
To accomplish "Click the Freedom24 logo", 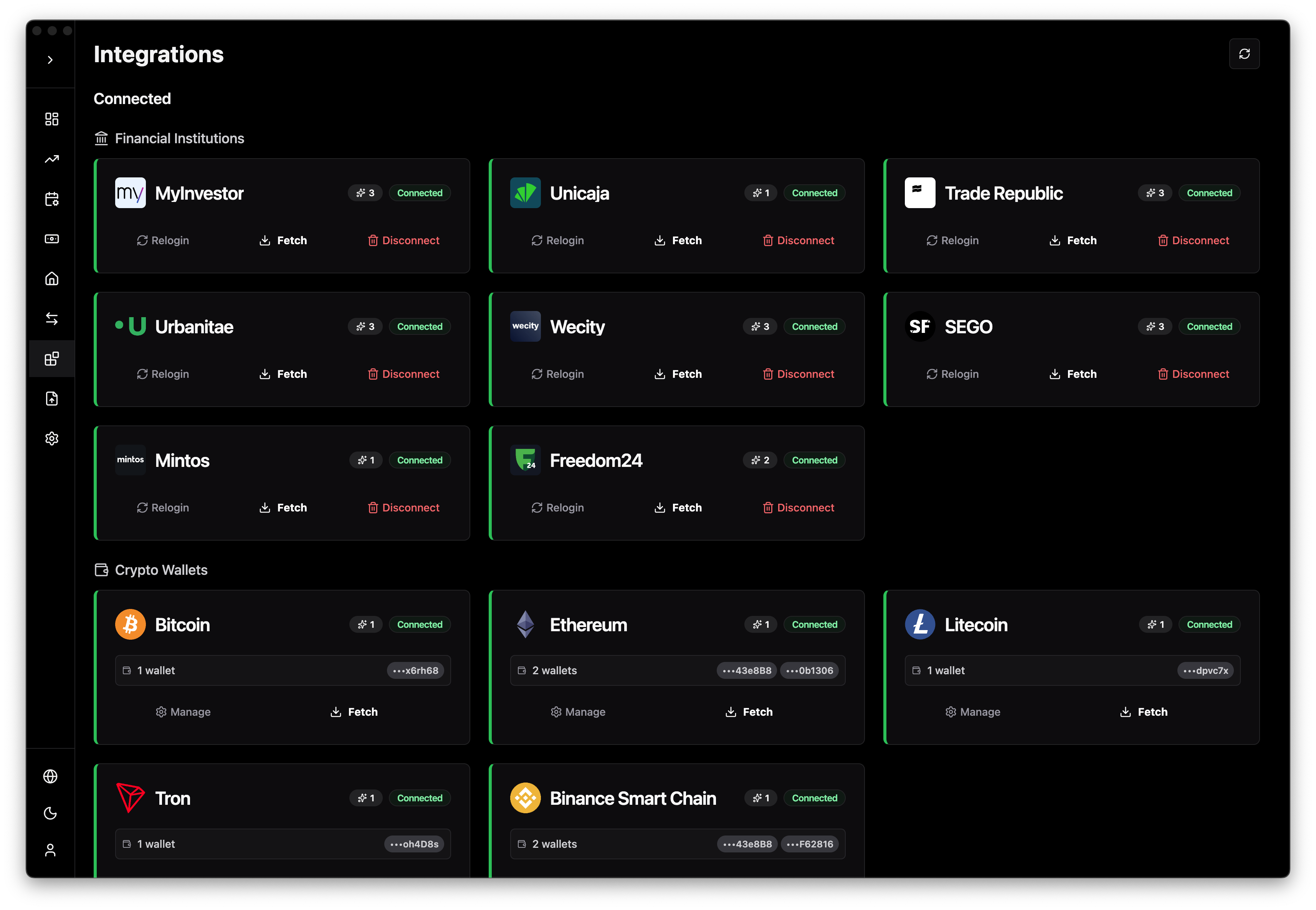I will [526, 460].
